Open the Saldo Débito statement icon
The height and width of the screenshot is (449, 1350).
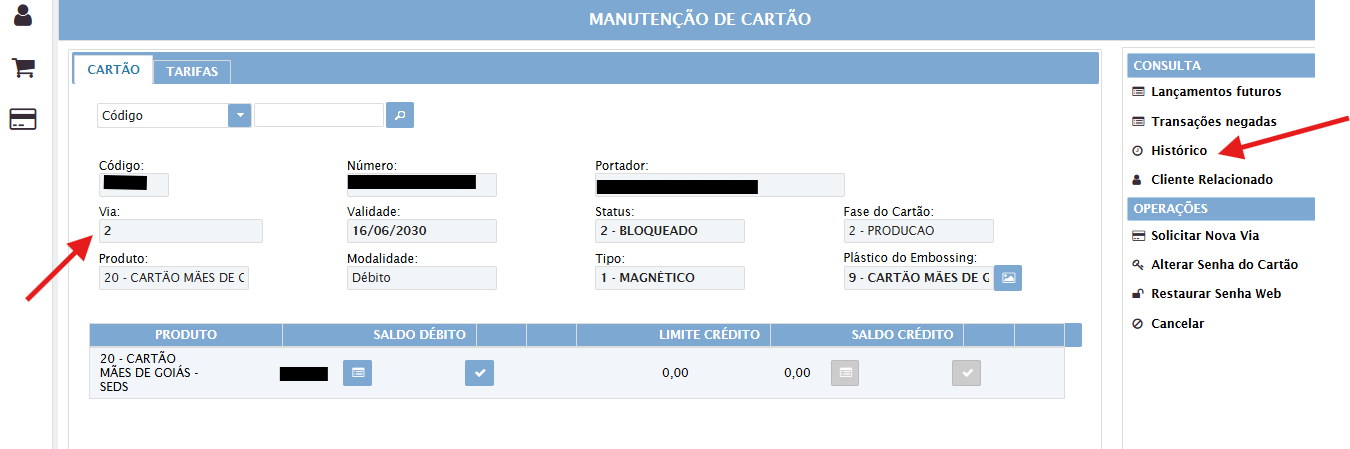(x=358, y=373)
